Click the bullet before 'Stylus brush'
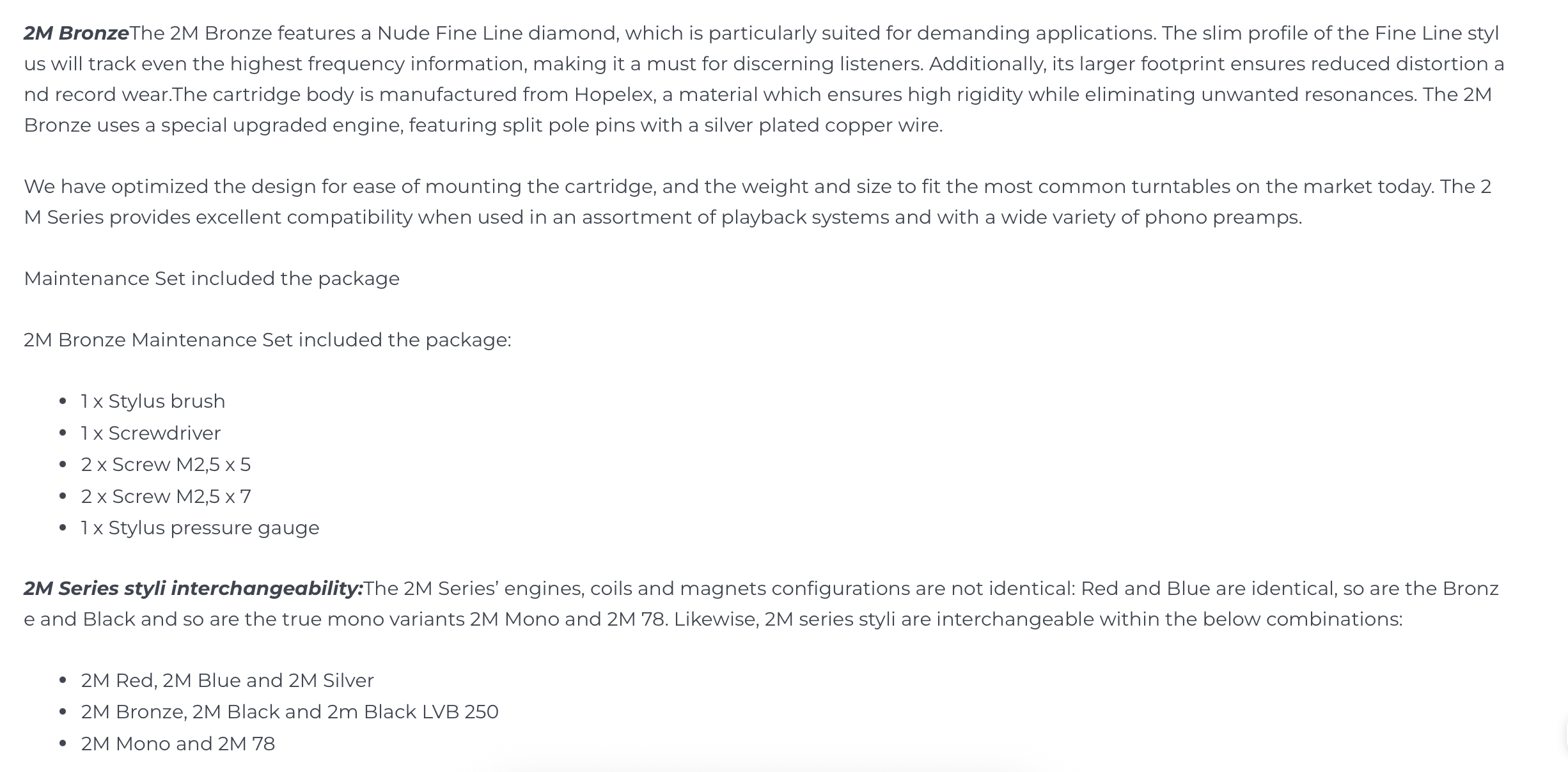Screen dimensions: 1568x772 (x=63, y=402)
